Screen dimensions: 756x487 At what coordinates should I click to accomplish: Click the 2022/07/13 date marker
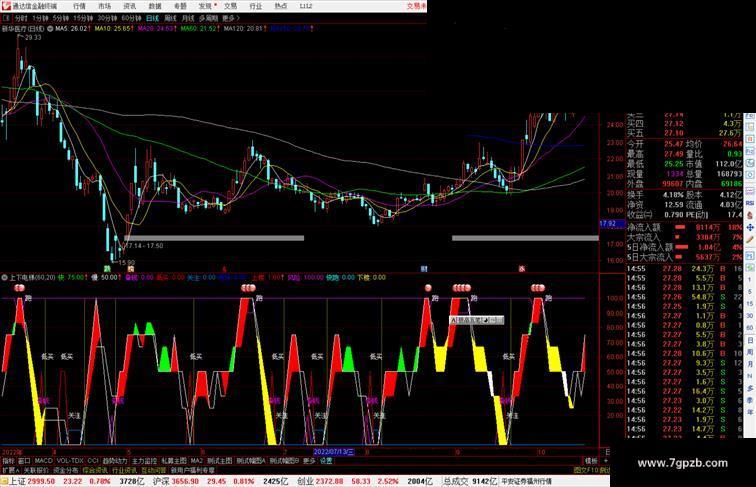tap(334, 452)
